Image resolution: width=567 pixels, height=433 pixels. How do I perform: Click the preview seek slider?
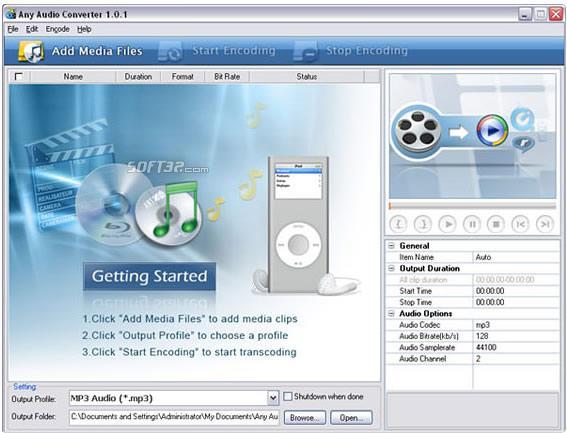point(472,206)
